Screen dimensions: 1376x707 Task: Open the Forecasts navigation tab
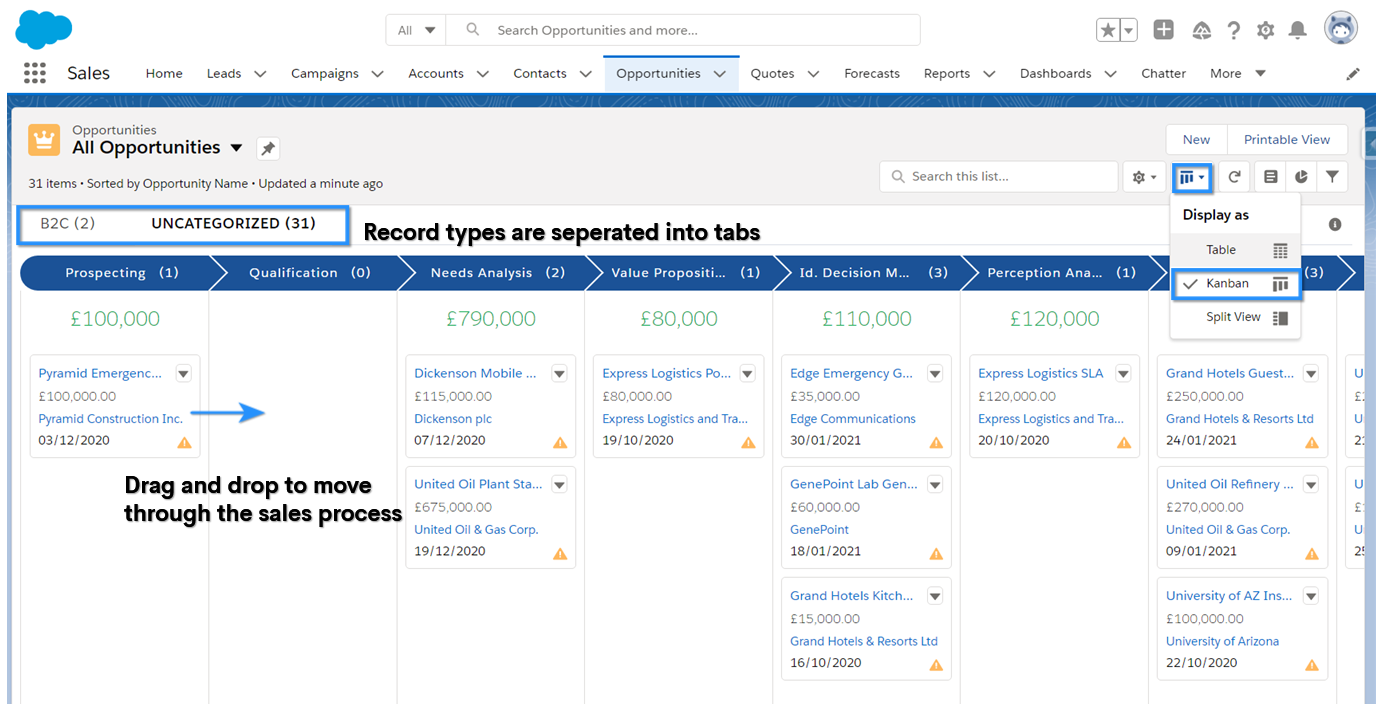(x=872, y=73)
